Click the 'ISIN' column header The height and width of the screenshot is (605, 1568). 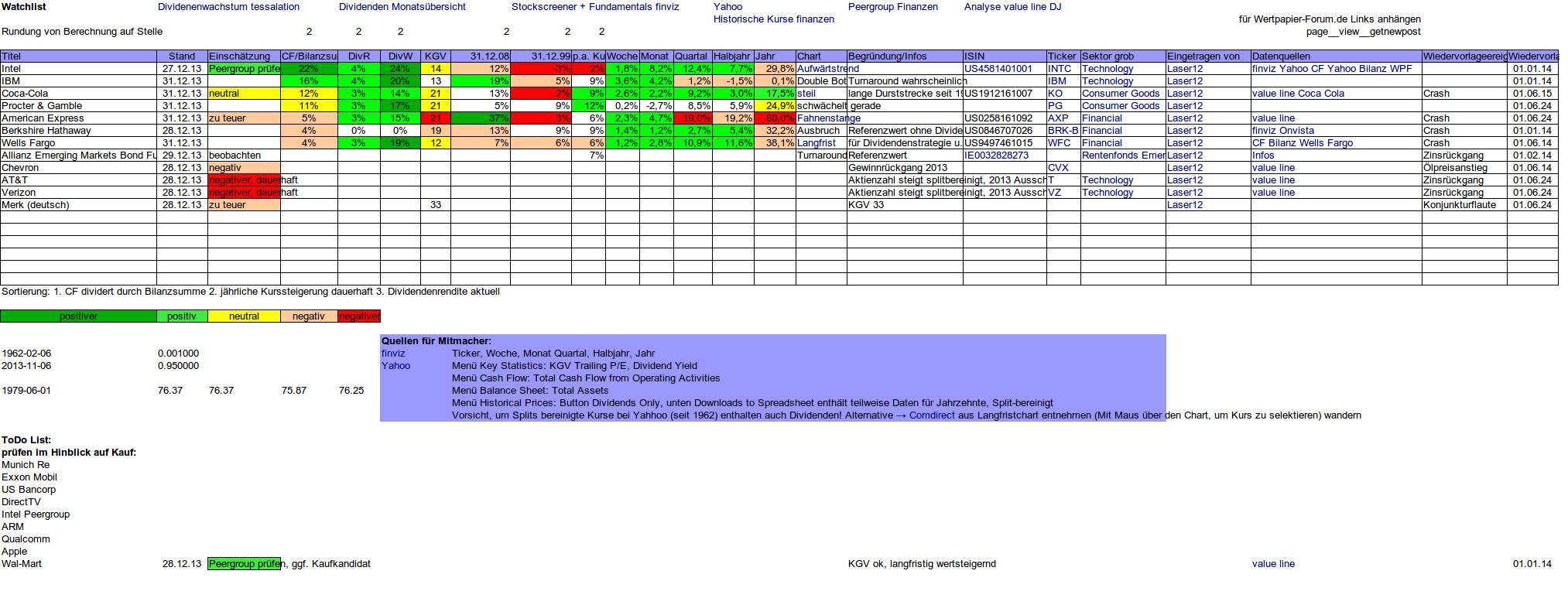1005,56
